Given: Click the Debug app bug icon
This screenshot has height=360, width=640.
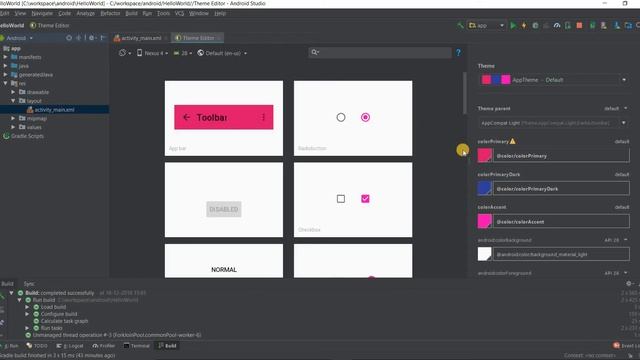Looking at the screenshot, I should coord(535,25).
